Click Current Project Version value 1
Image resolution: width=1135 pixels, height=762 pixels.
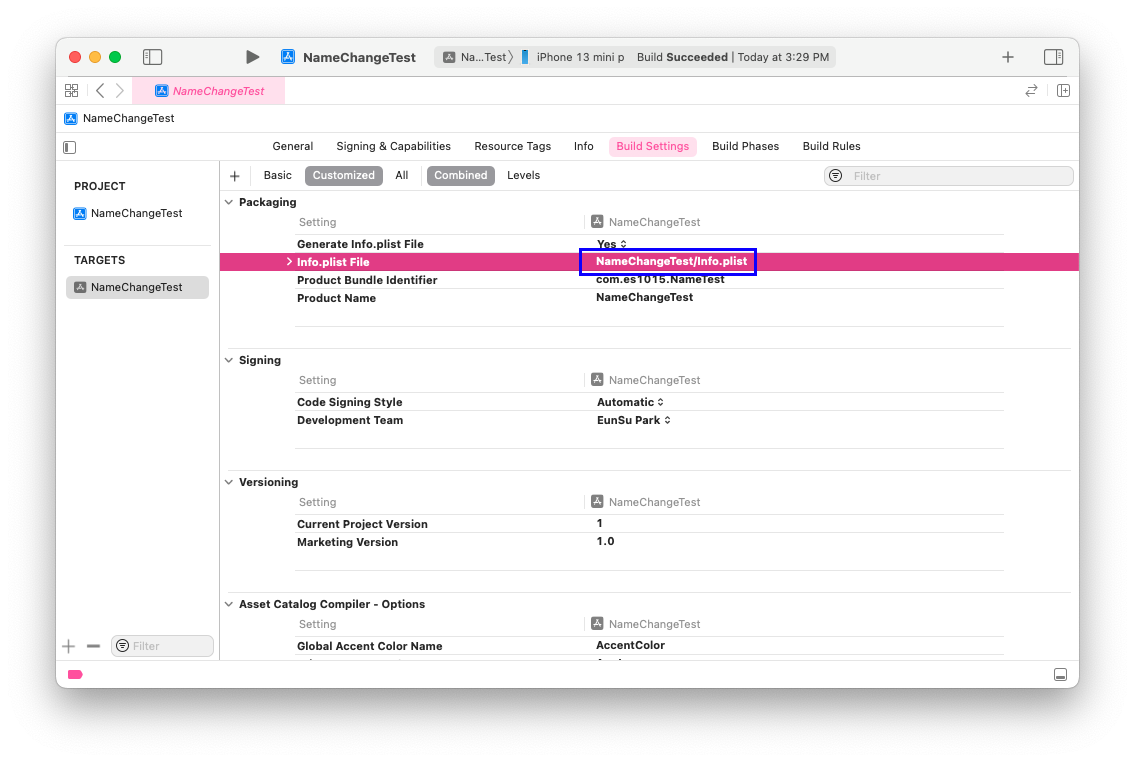click(599, 523)
